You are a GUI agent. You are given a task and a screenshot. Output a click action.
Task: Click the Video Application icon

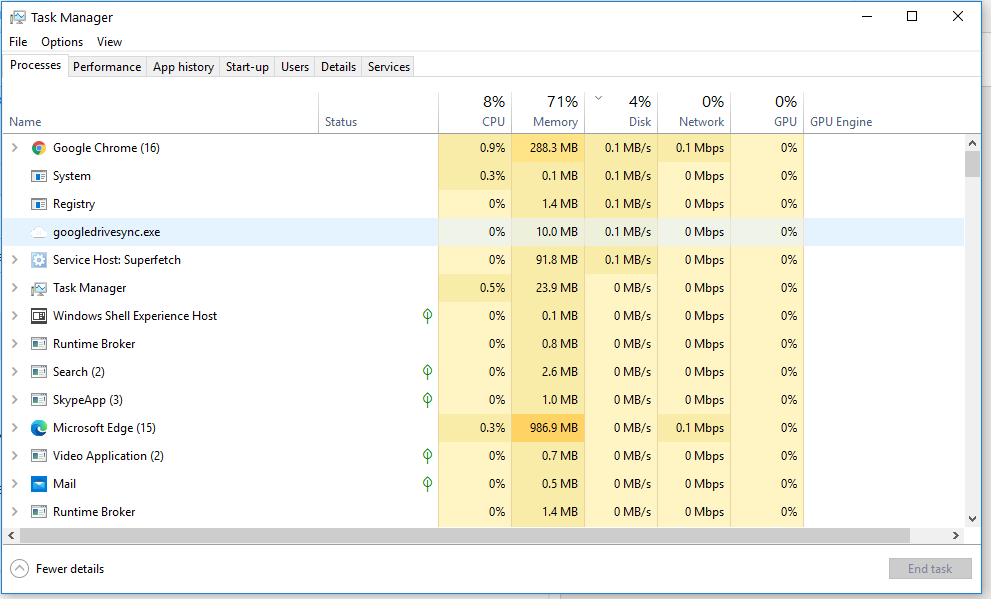point(38,455)
